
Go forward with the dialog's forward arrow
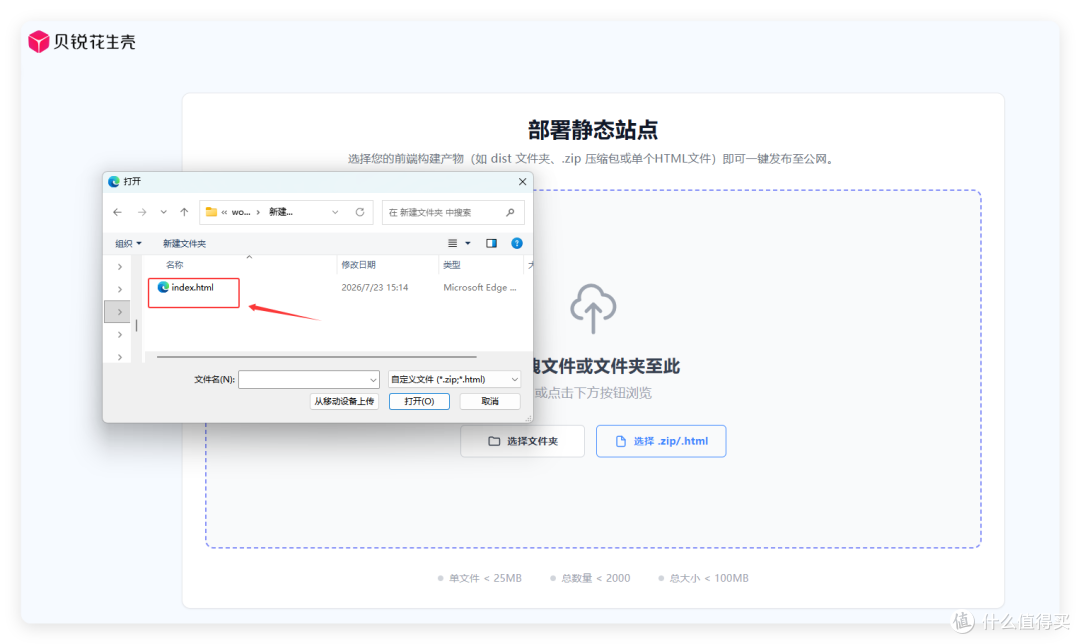(x=142, y=212)
